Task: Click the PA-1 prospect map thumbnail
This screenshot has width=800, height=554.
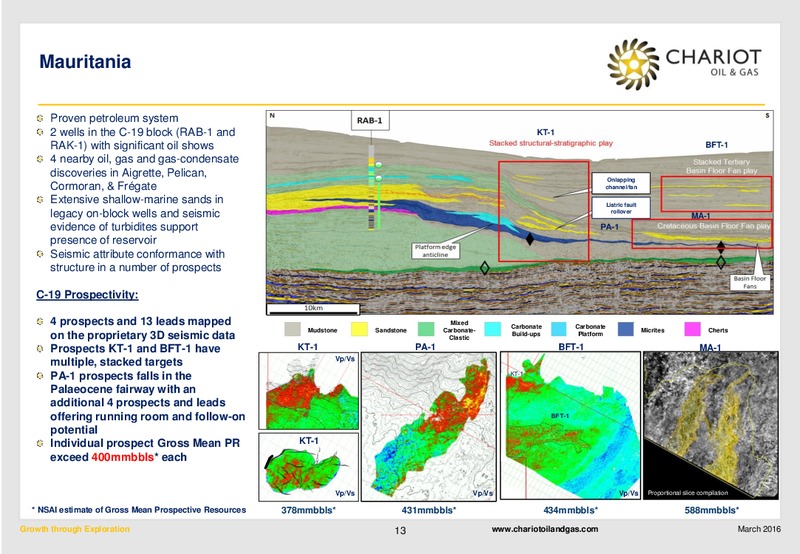Action: pos(429,426)
